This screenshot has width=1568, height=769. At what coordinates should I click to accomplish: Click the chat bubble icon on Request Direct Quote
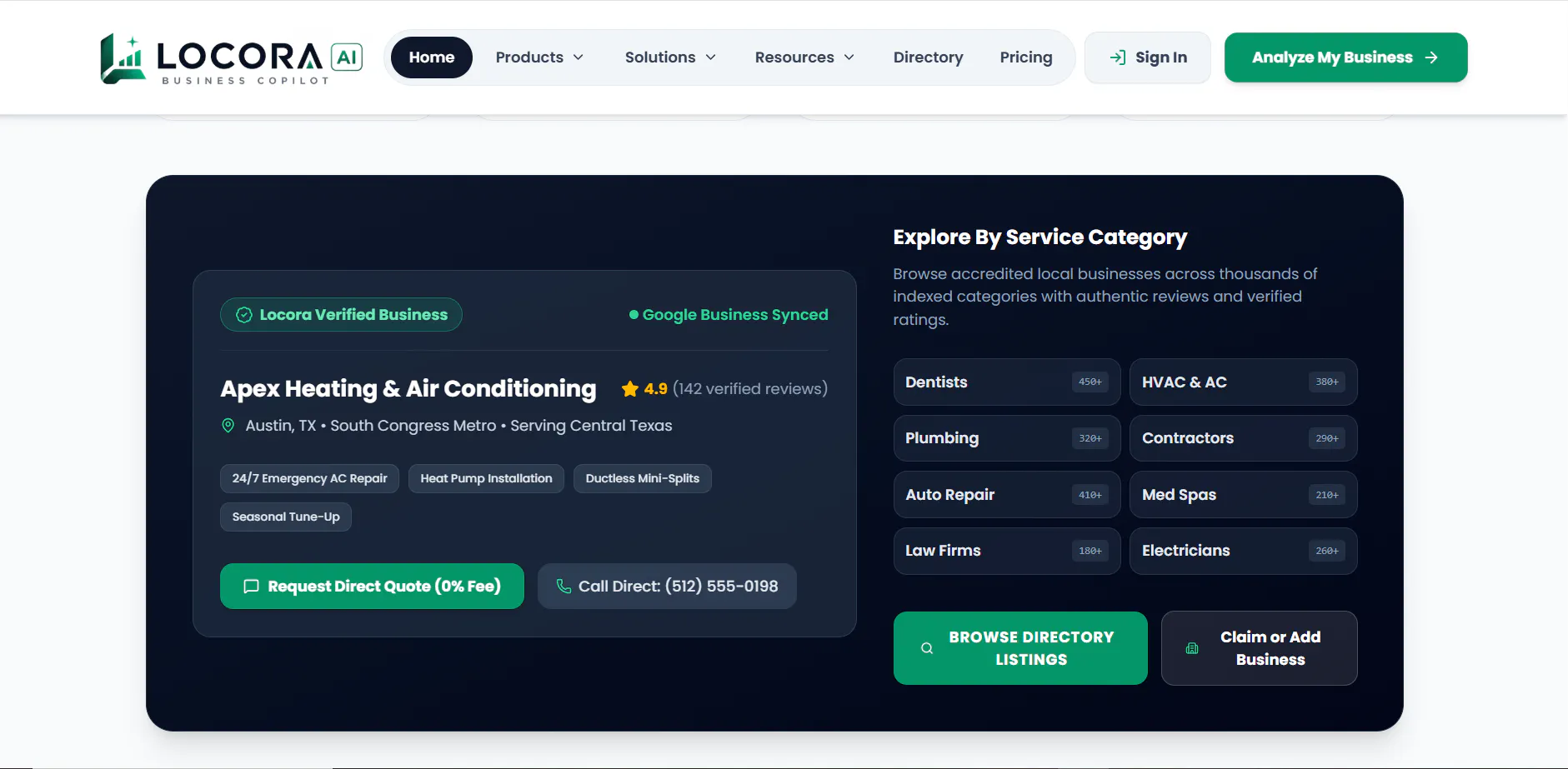click(x=251, y=587)
